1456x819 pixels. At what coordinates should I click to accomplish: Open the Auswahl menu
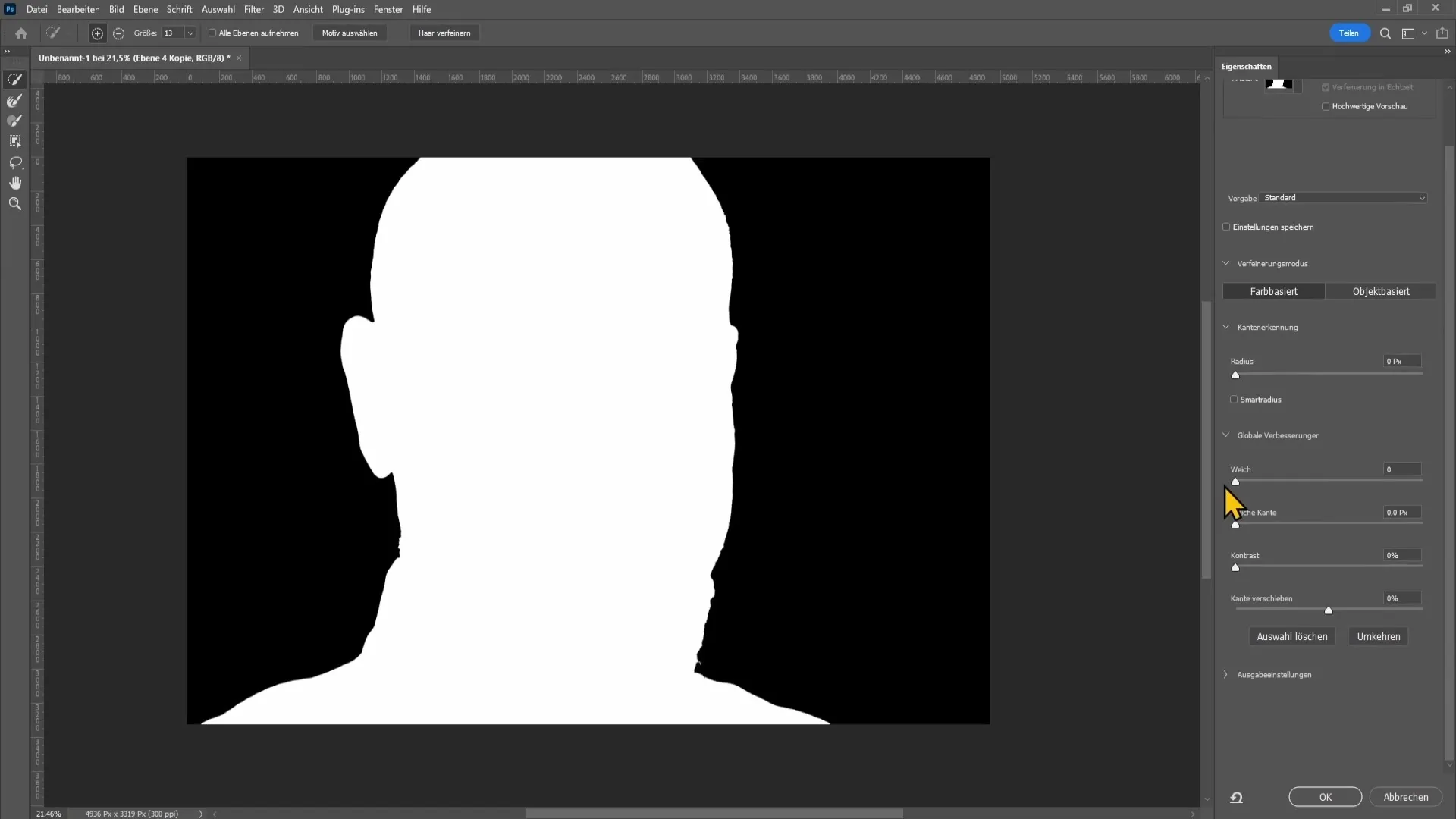(218, 9)
